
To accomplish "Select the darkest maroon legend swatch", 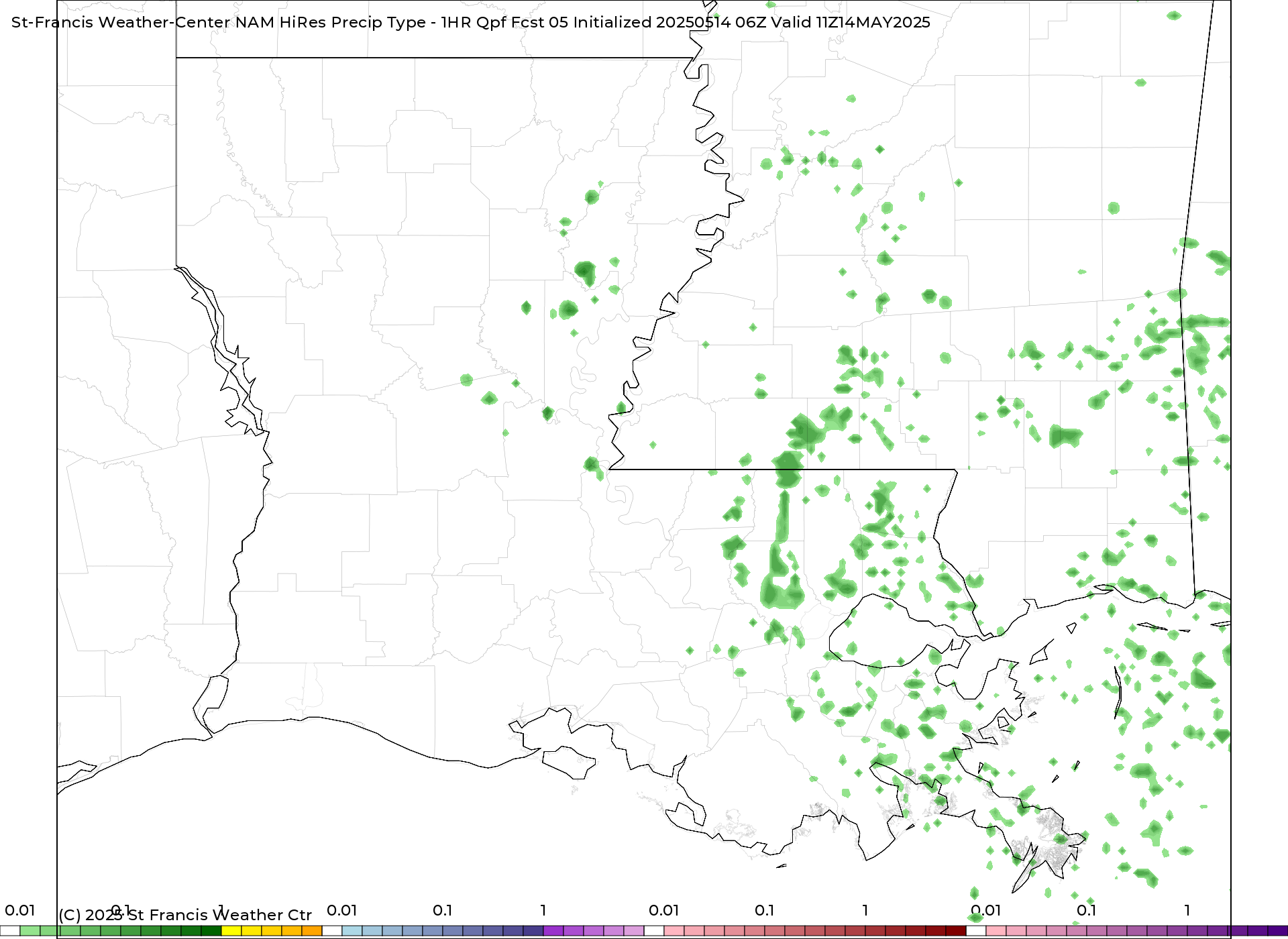I will (956, 931).
